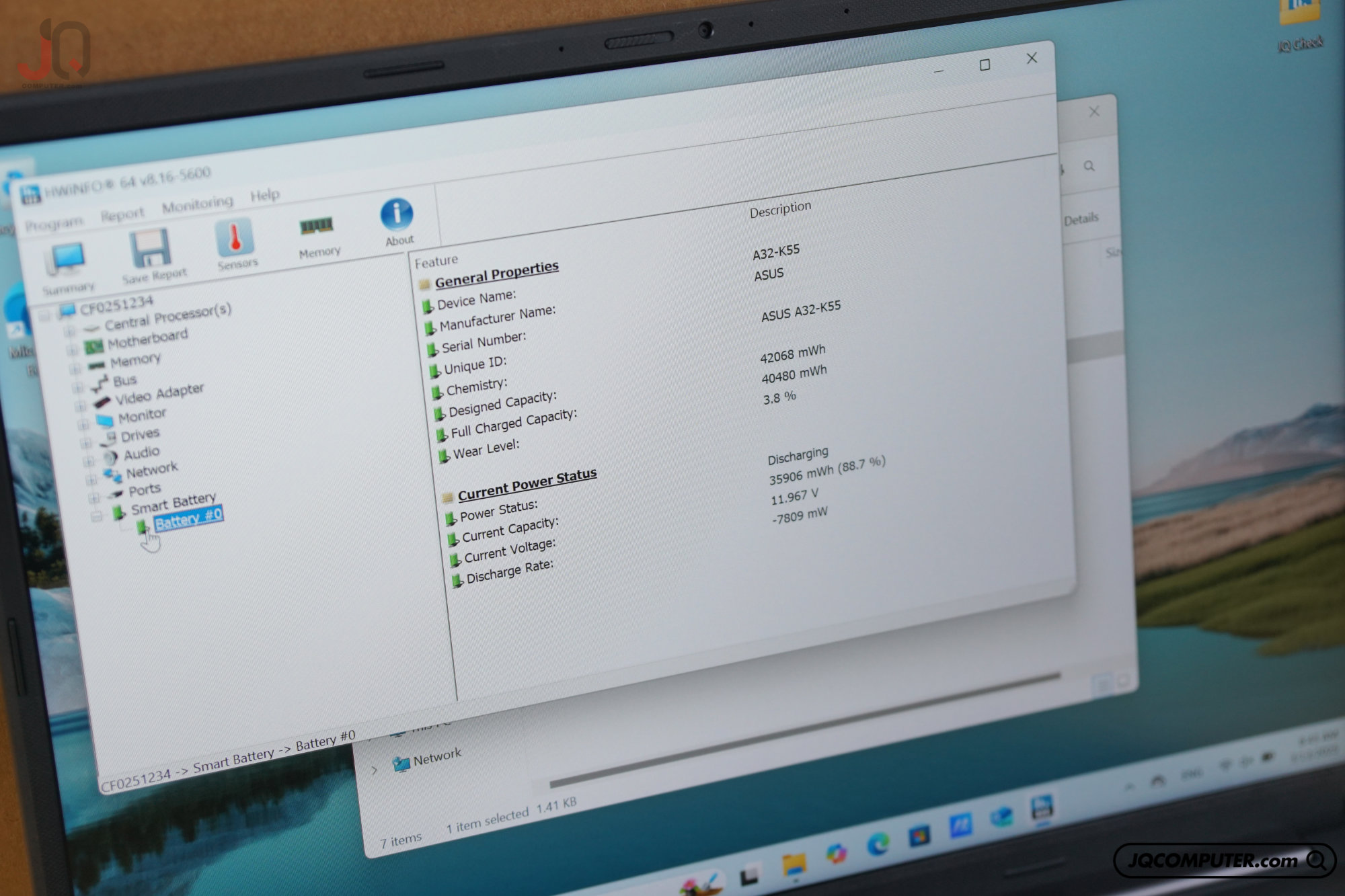Open the Monitoring menu
Image resolution: width=1345 pixels, height=896 pixels.
point(197,204)
